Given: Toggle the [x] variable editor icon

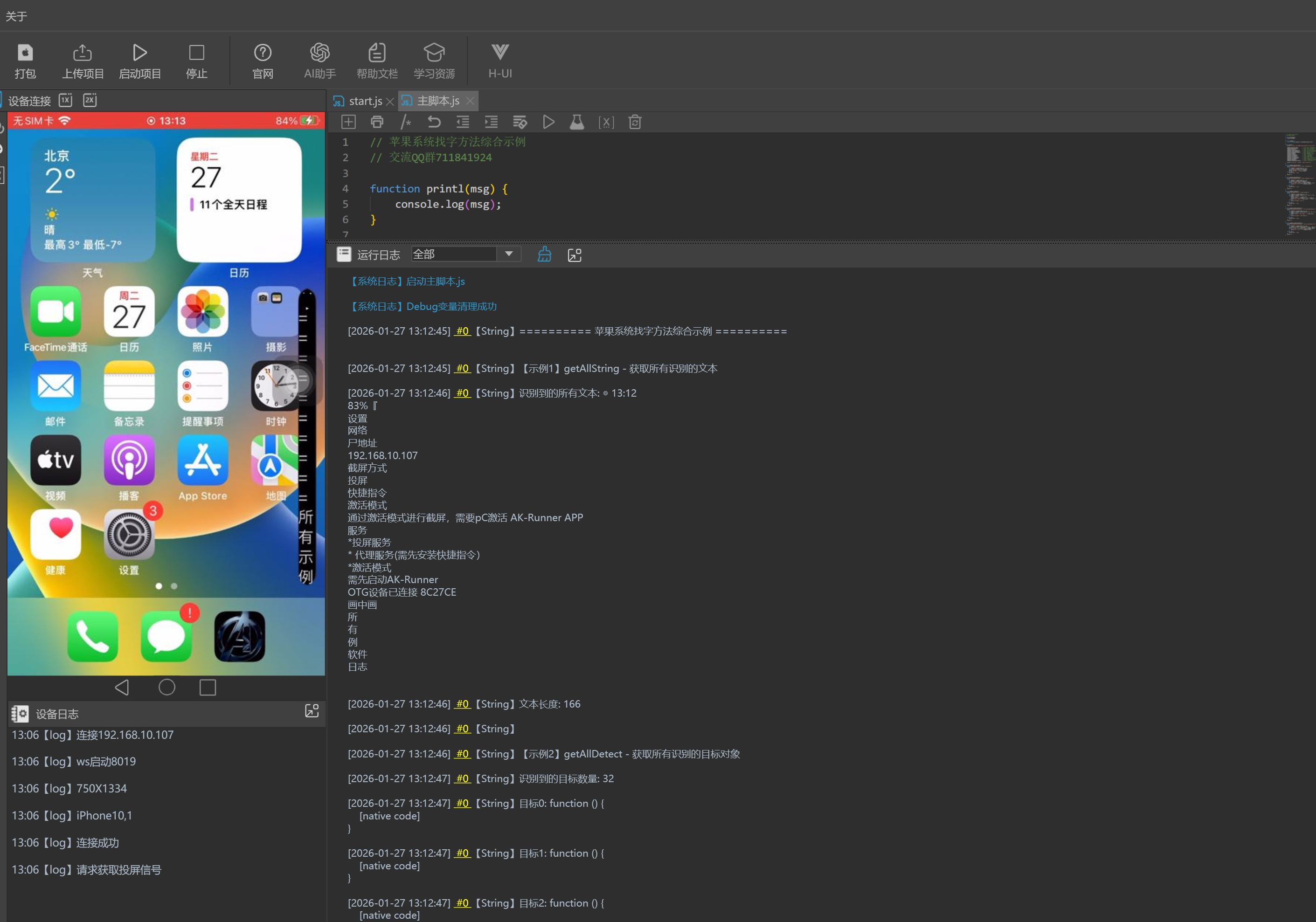Looking at the screenshot, I should (x=606, y=122).
